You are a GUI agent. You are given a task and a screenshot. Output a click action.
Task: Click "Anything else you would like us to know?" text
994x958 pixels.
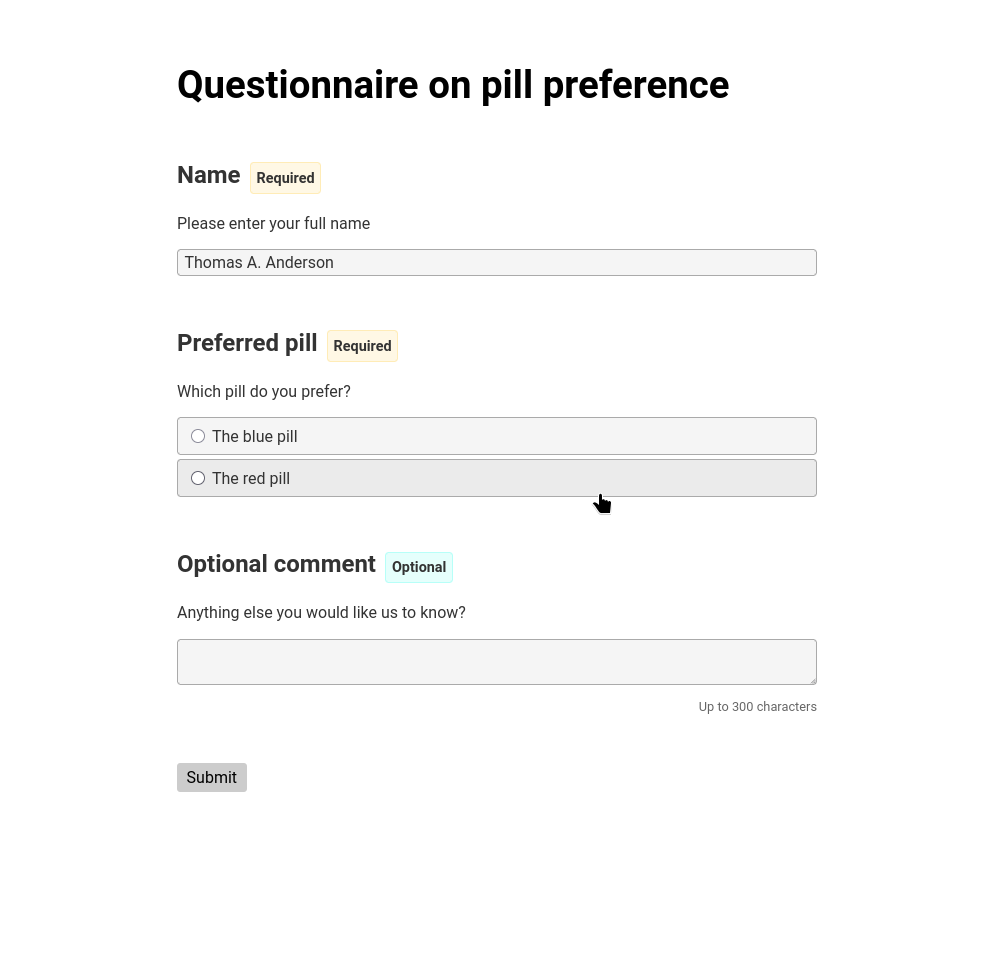pos(321,613)
